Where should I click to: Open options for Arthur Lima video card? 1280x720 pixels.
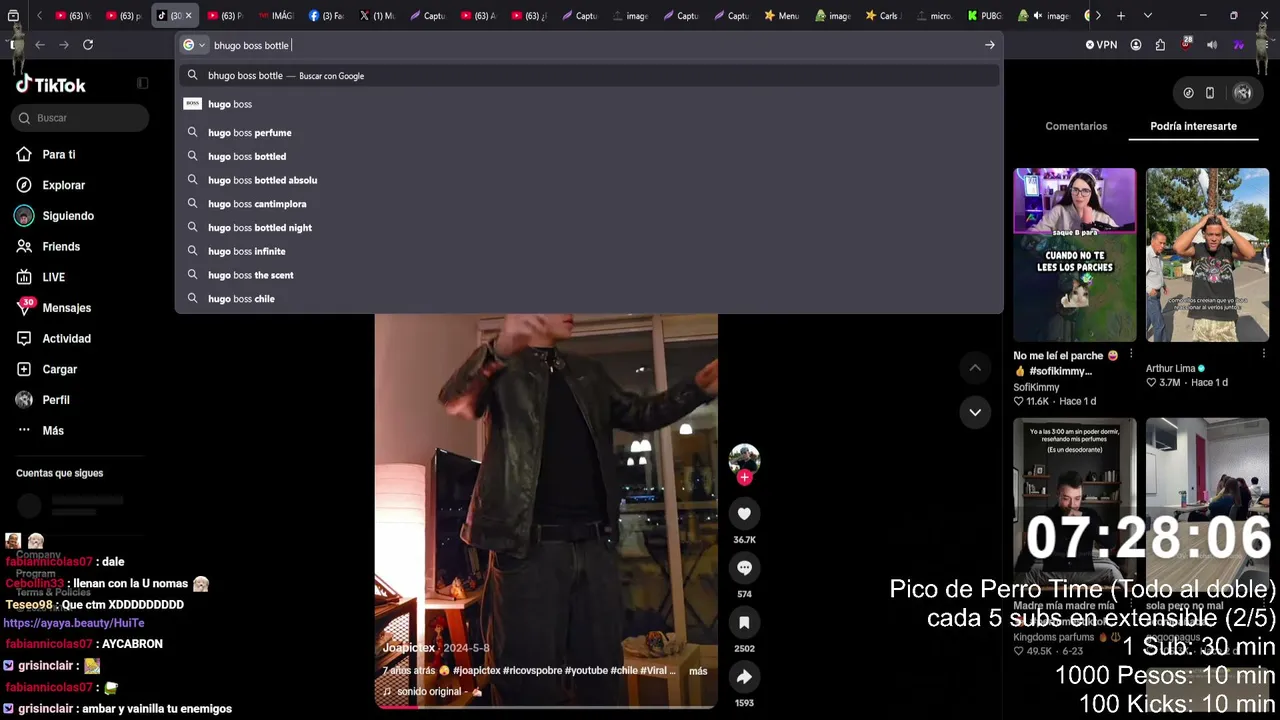(x=1264, y=354)
